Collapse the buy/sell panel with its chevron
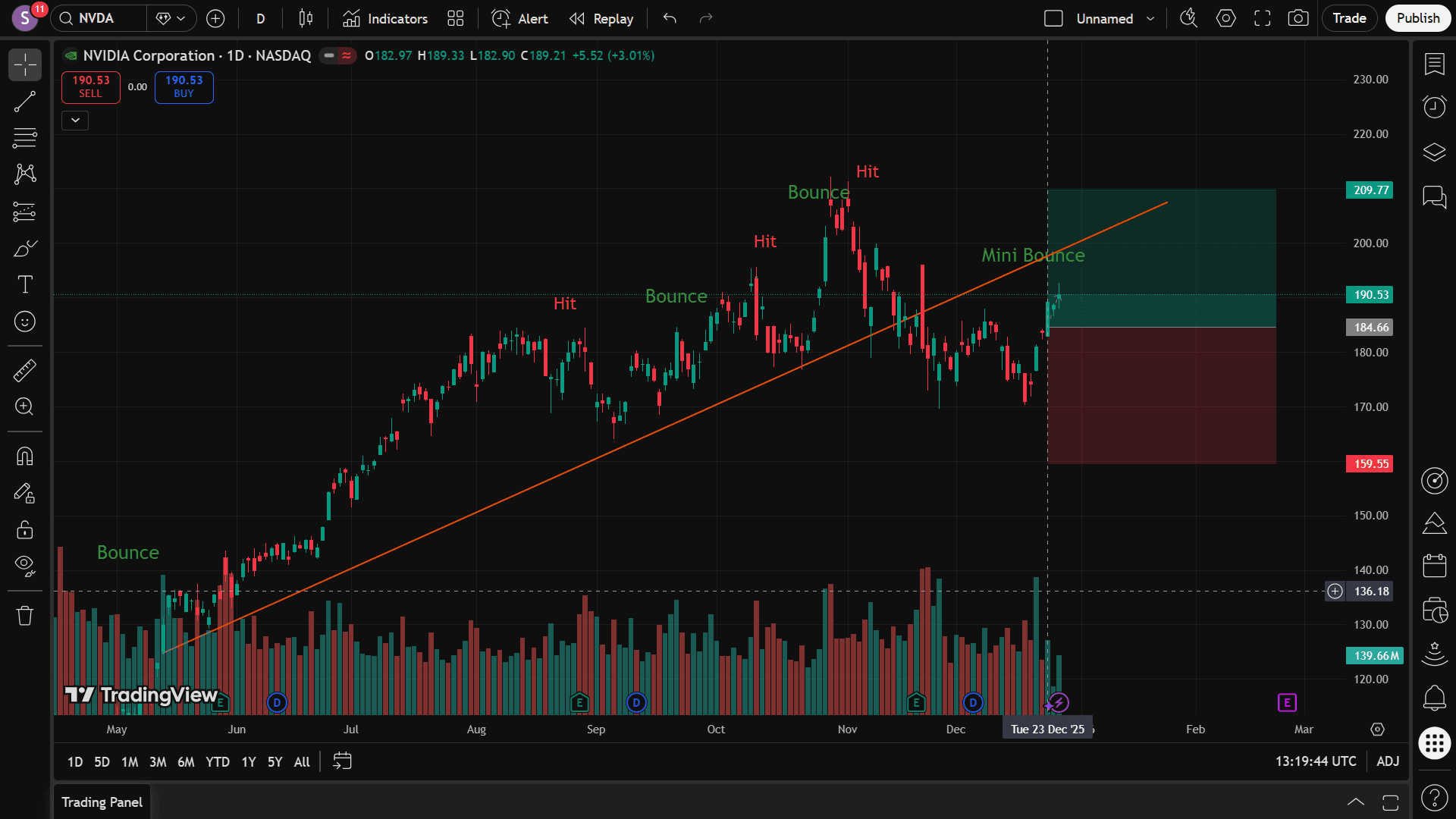This screenshot has height=819, width=1456. point(75,120)
